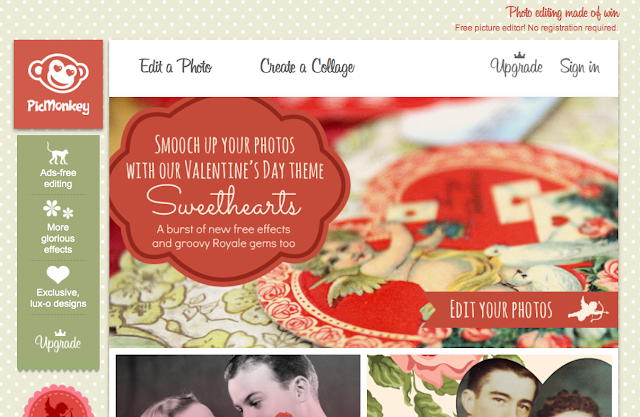The width and height of the screenshot is (640, 417).
Task: Open the floral heart-frame portrait thumbnail
Action: click(x=489, y=386)
